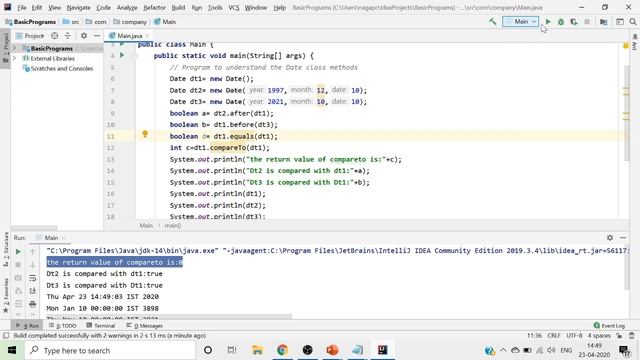Open the Navigate menu

[78, 7]
